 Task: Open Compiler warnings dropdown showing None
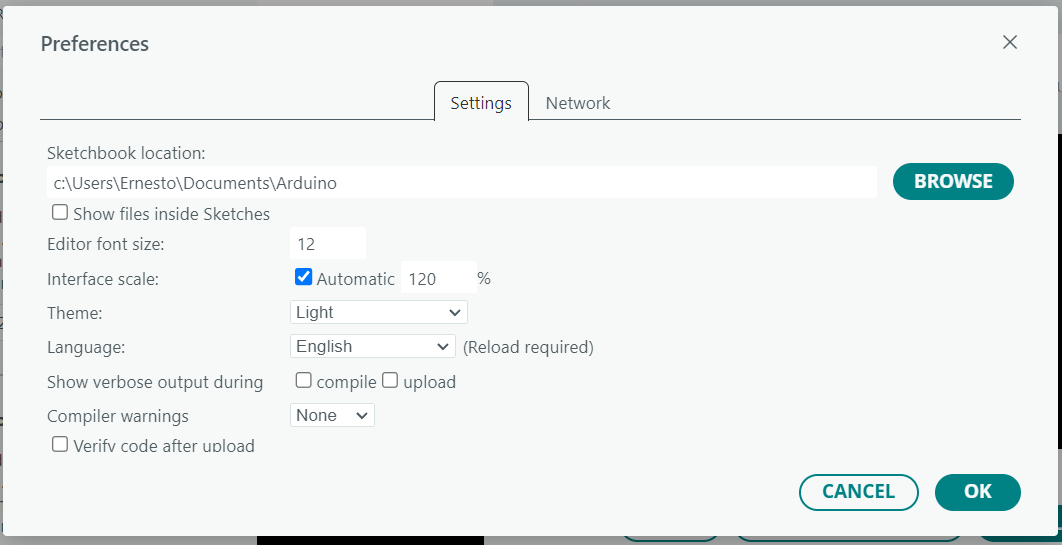pos(331,415)
